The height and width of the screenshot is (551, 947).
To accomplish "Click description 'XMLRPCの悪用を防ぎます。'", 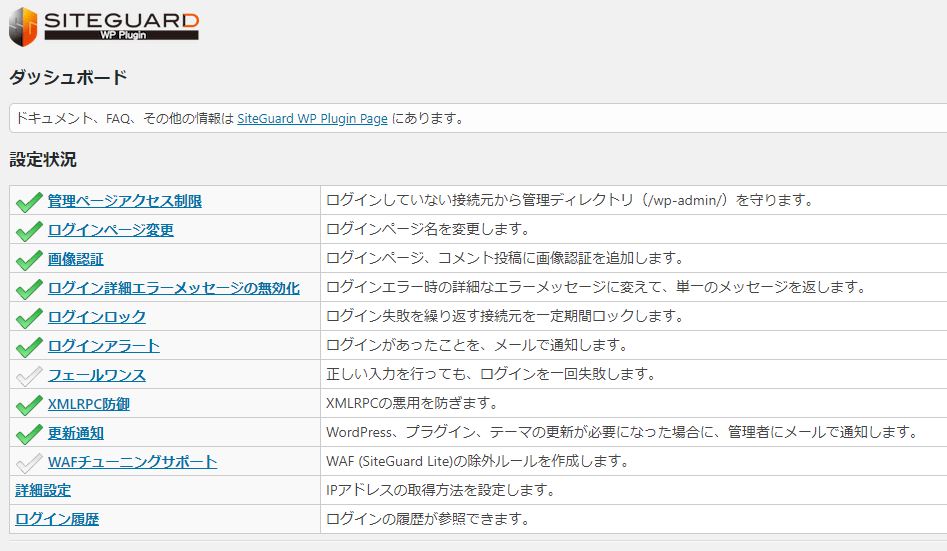I will pyautogui.click(x=413, y=403).
